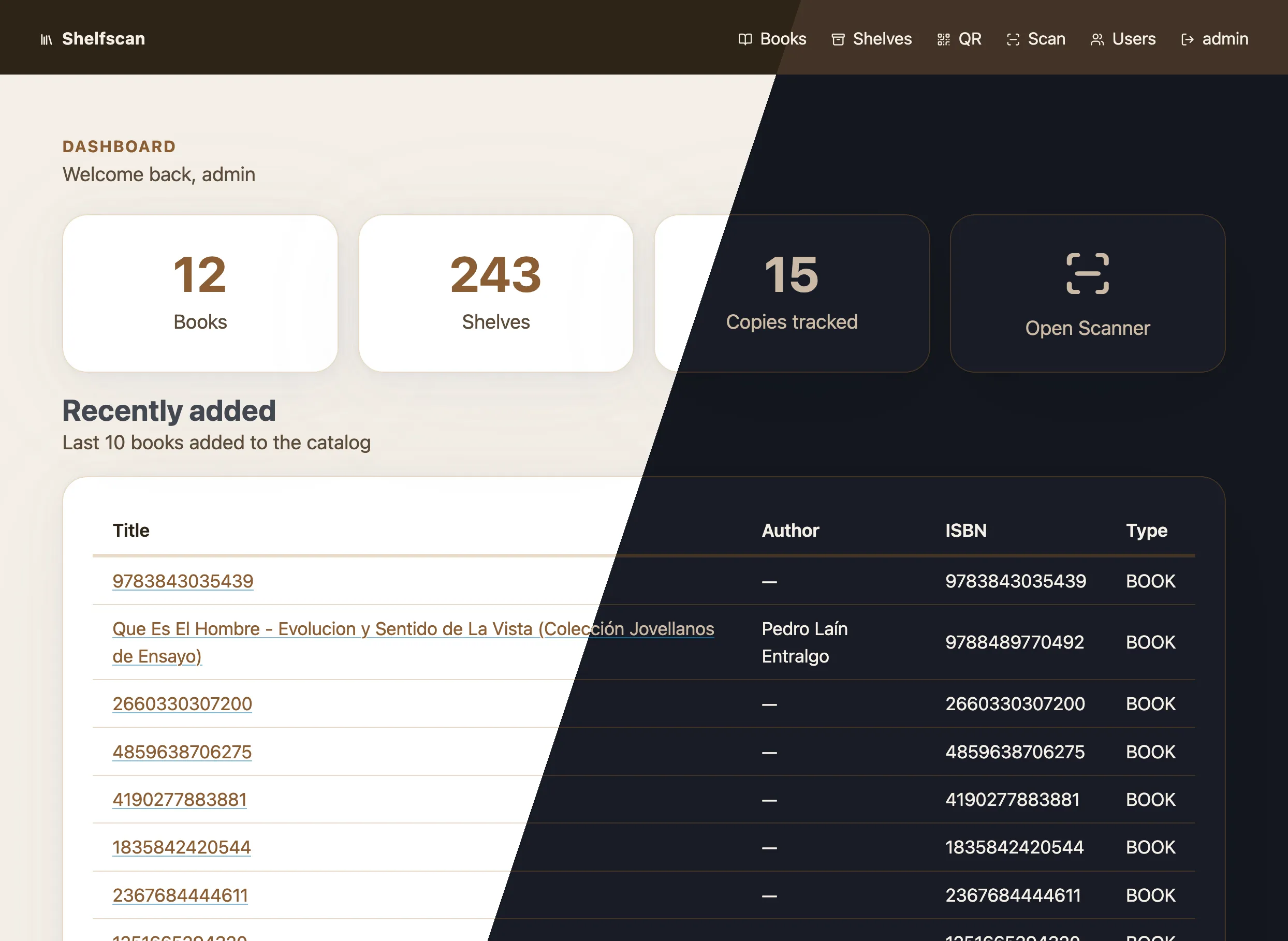The width and height of the screenshot is (1288, 941).
Task: Click BOOK type in 4190277883881 row
Action: 1151,800
